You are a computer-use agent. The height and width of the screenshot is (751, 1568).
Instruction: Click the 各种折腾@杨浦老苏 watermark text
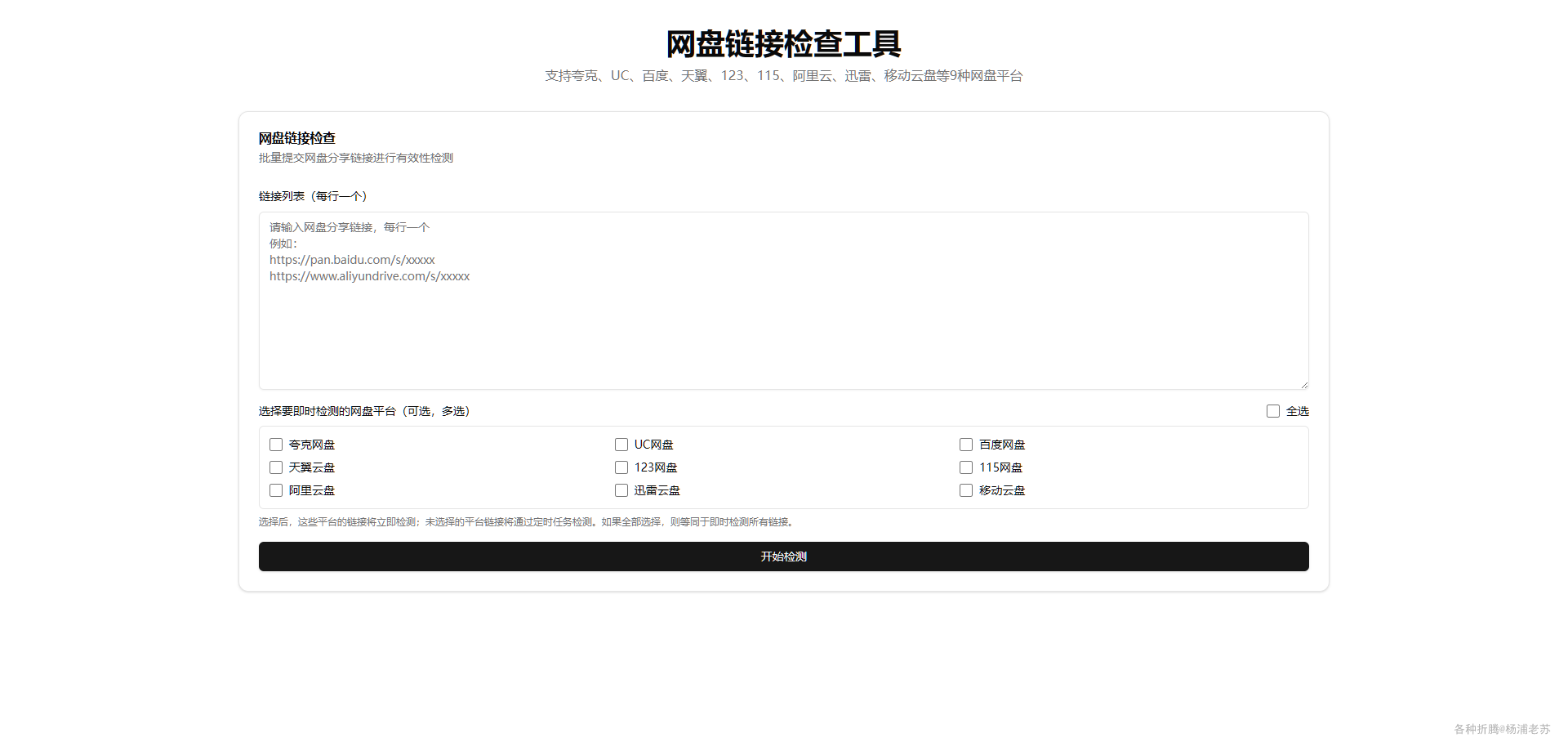[x=1504, y=727]
